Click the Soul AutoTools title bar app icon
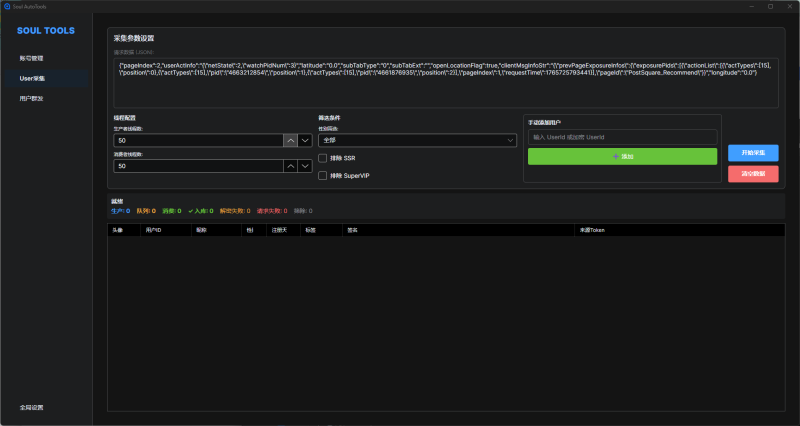Viewport: 800px width, 426px height. coord(7,6)
